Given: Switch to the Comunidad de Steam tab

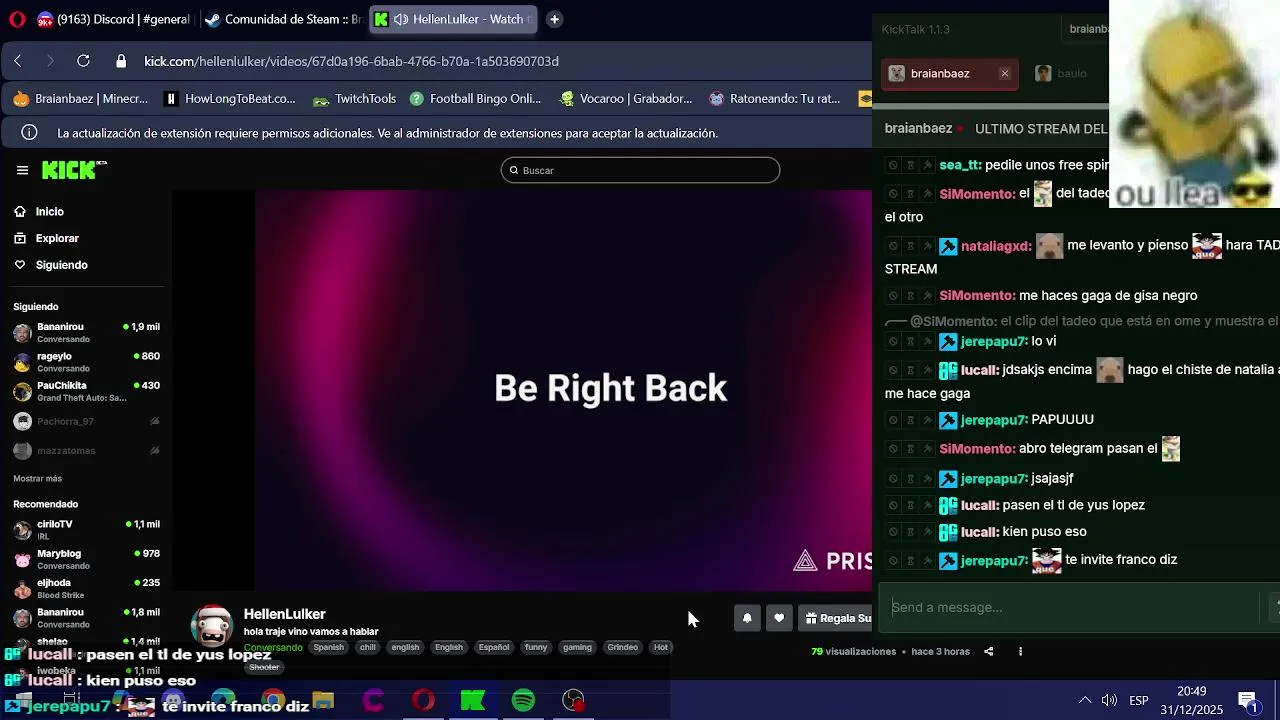Looking at the screenshot, I should [x=281, y=19].
